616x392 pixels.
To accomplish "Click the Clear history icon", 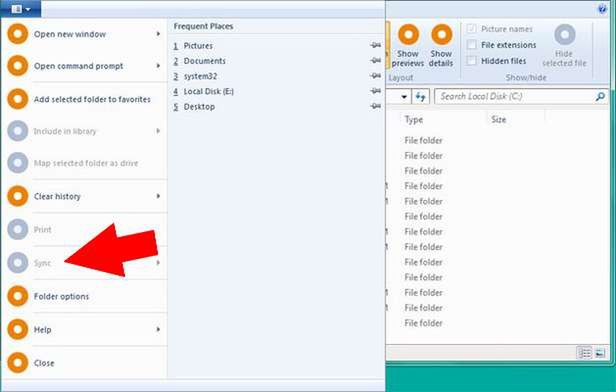I will [18, 196].
